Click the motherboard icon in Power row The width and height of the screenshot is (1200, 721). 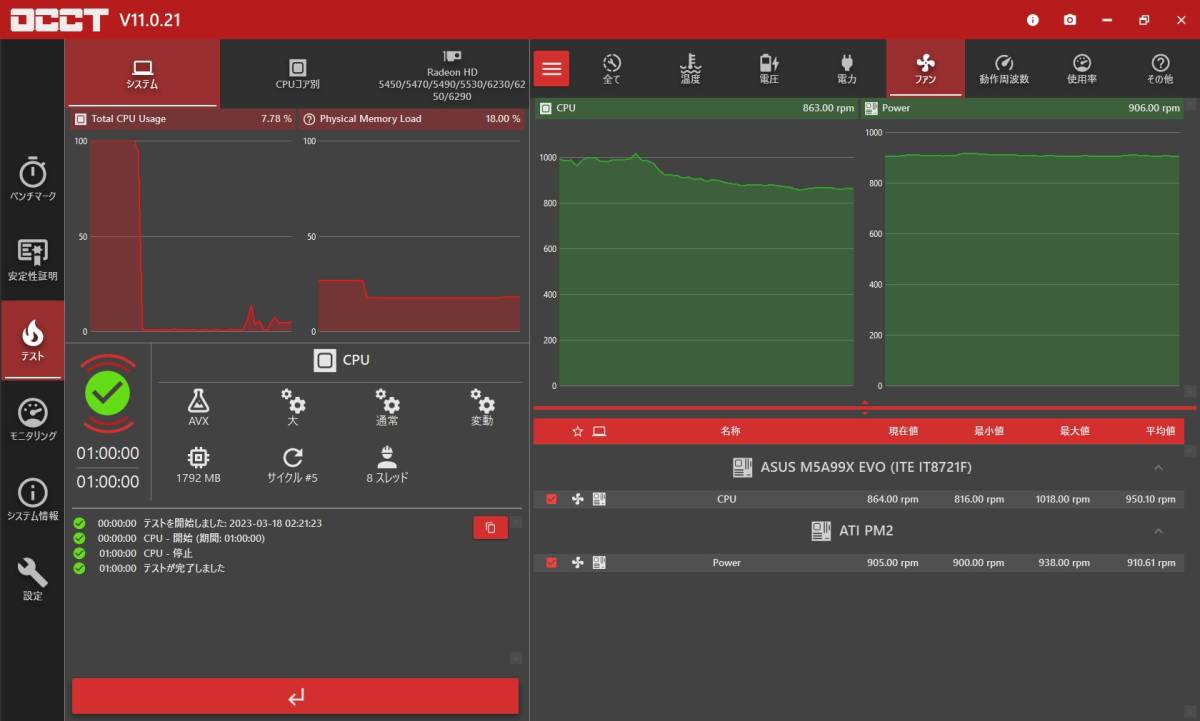click(x=599, y=563)
